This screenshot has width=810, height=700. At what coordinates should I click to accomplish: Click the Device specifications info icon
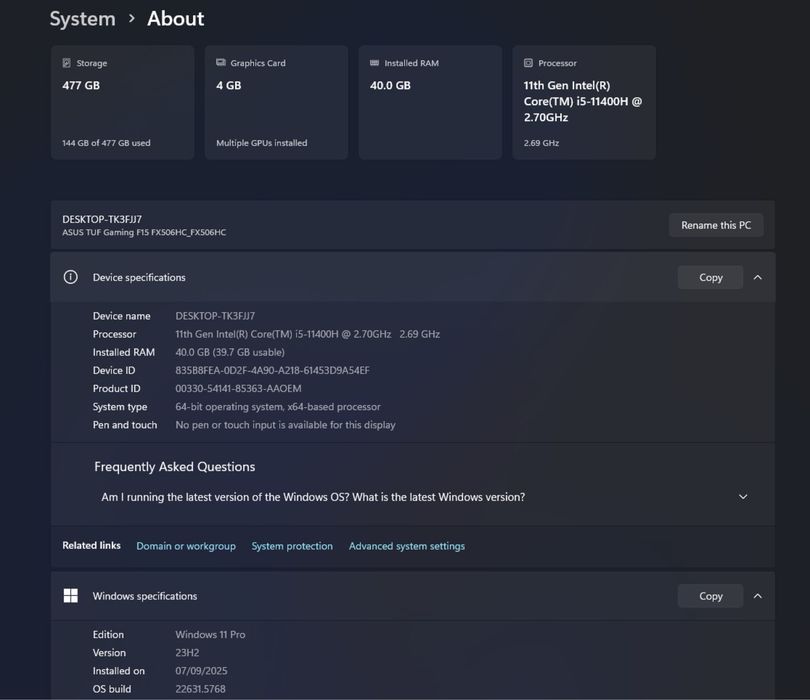point(71,277)
